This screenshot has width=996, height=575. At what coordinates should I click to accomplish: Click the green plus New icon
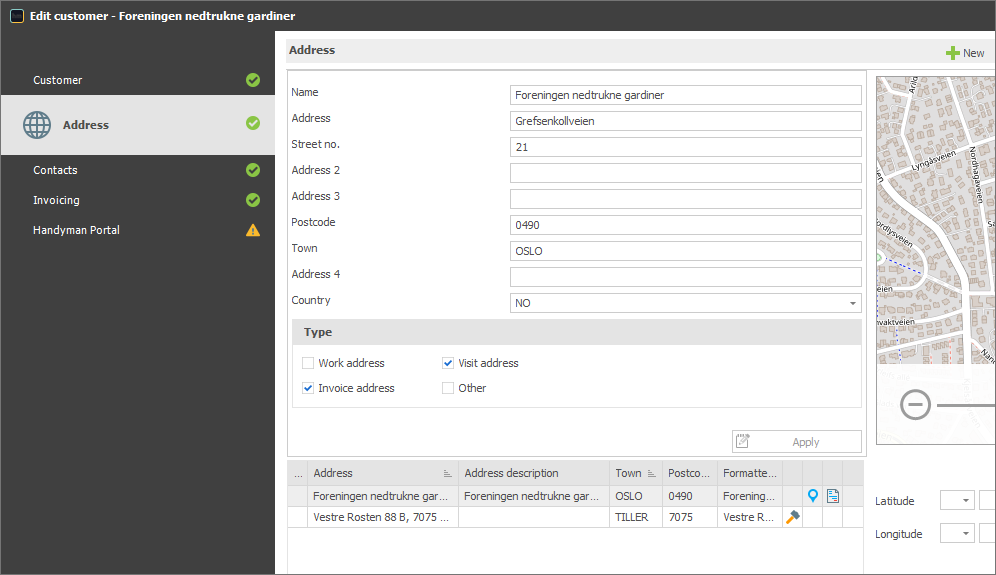(x=952, y=53)
